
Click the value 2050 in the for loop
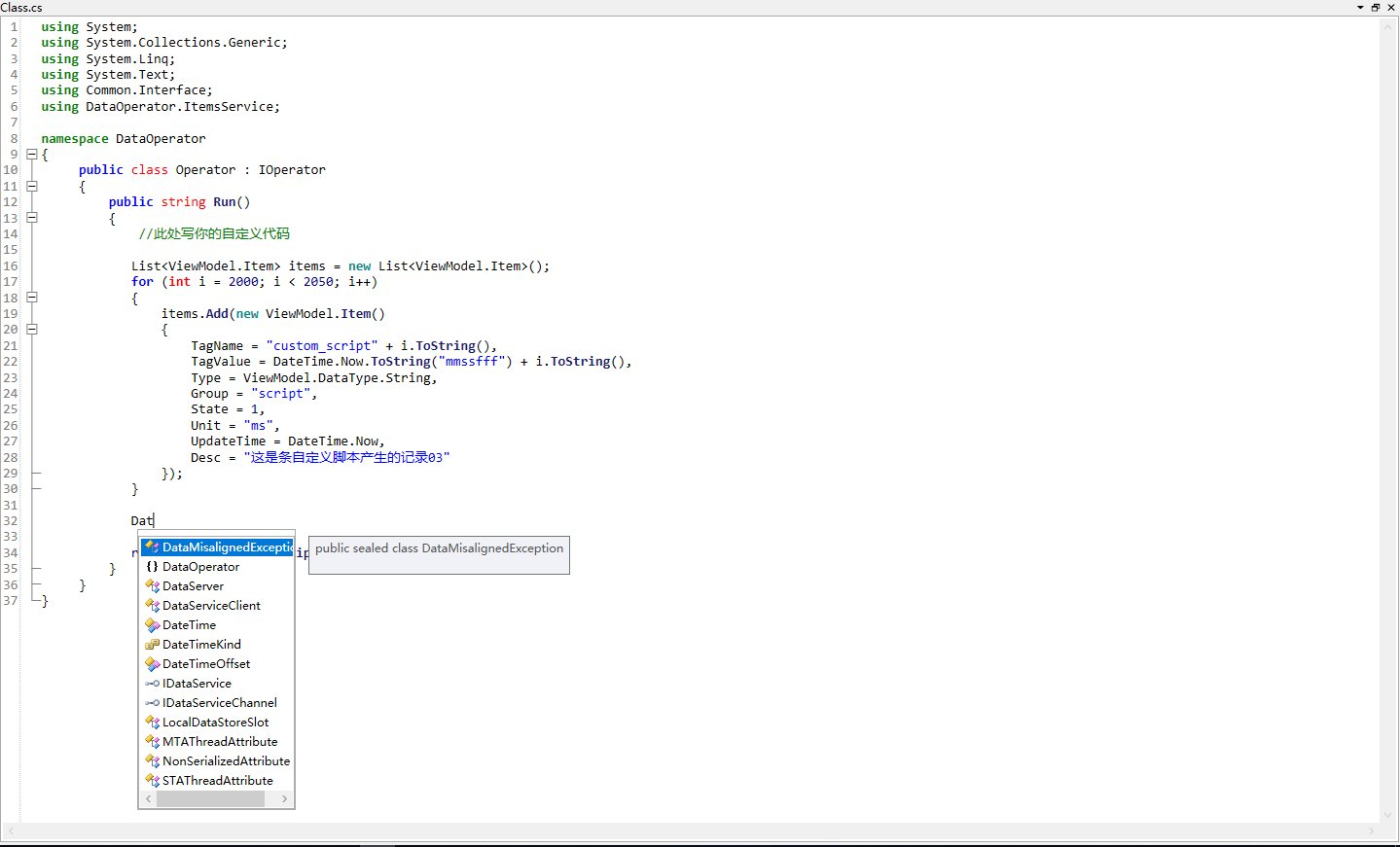318,282
